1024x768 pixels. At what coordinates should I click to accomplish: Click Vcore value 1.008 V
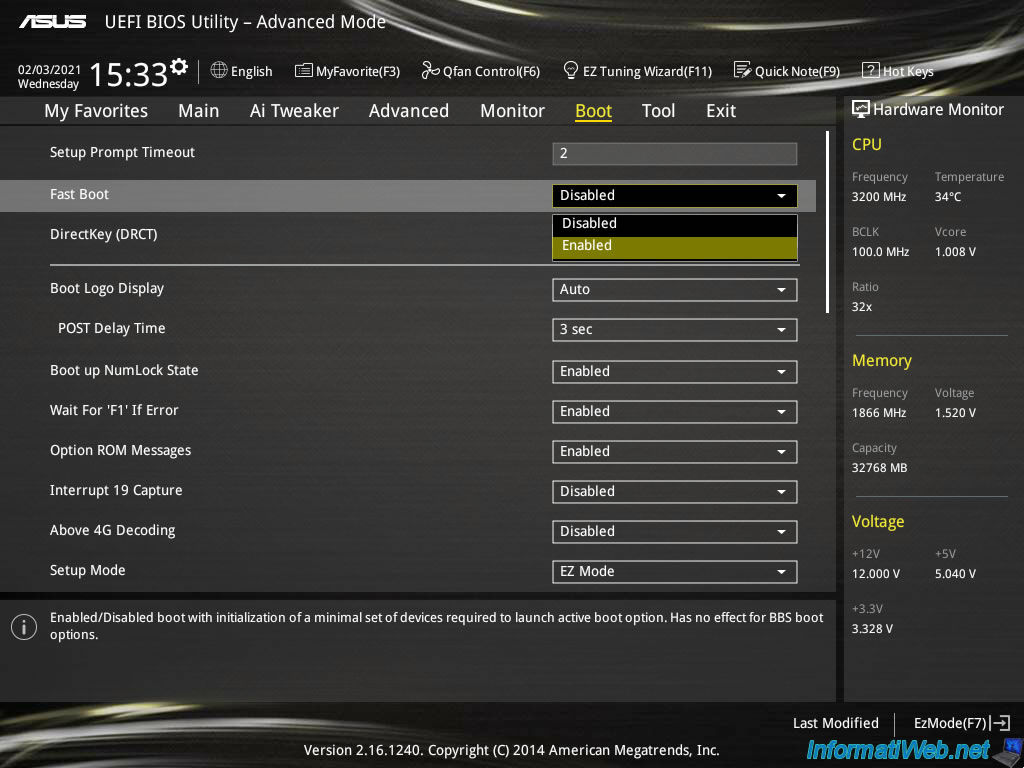(x=955, y=252)
